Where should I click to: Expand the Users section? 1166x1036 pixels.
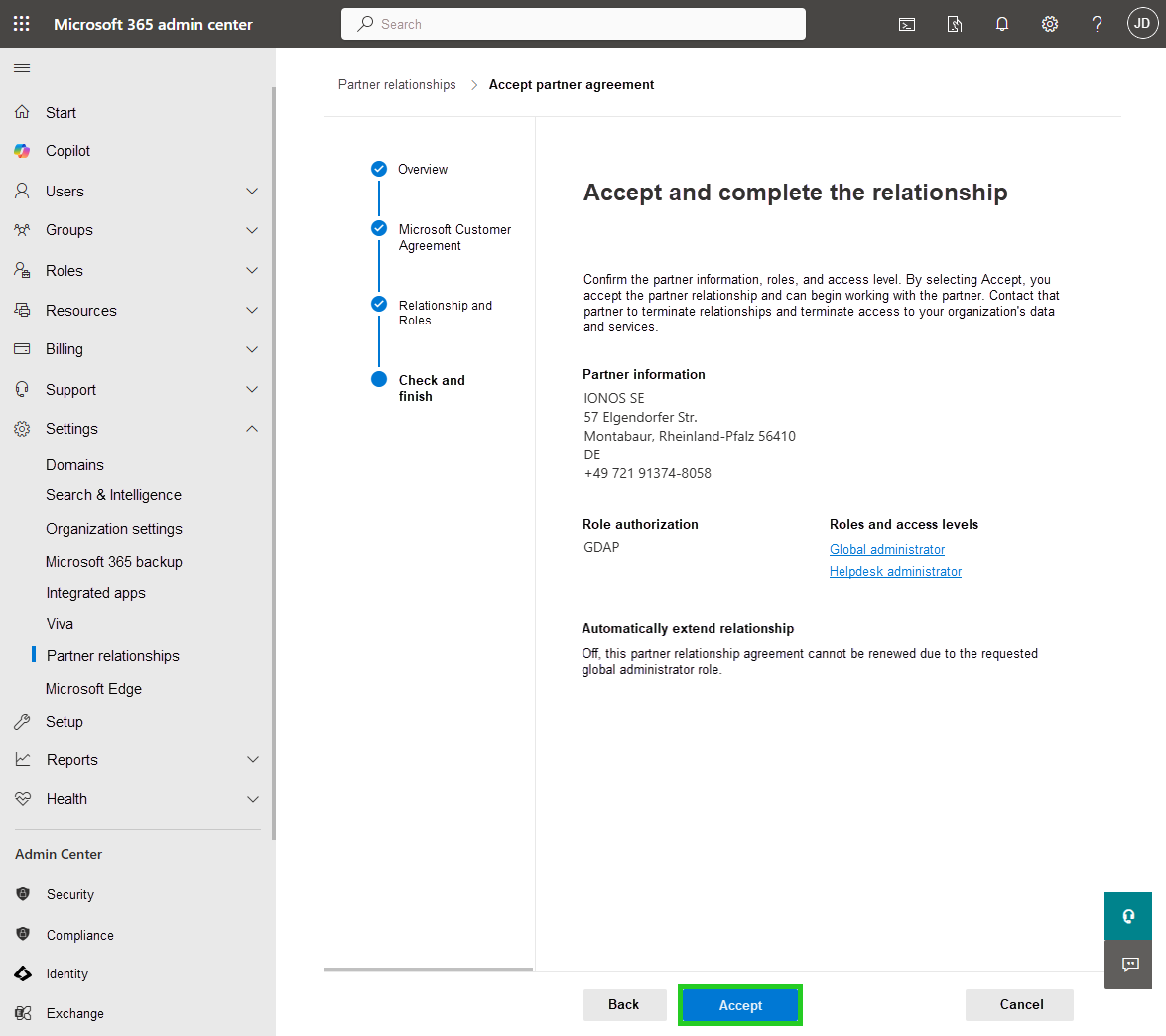[251, 191]
